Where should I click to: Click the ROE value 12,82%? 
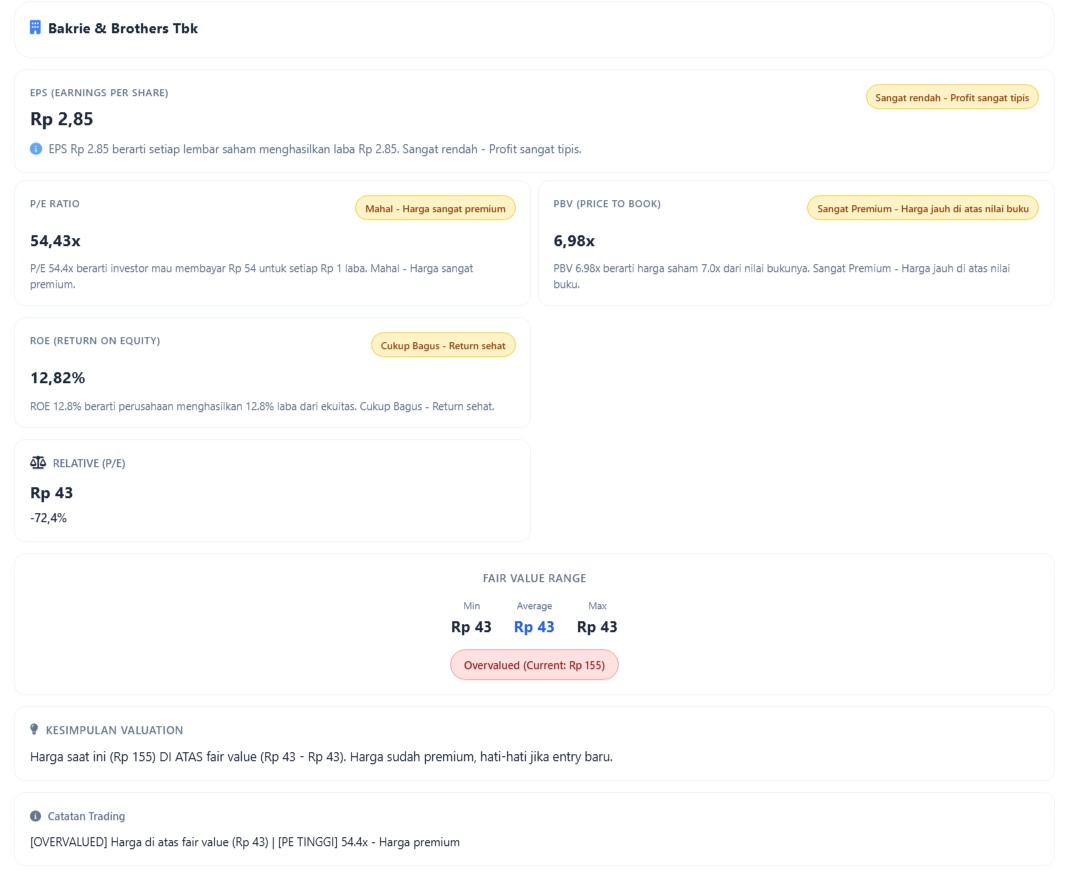[x=58, y=378]
